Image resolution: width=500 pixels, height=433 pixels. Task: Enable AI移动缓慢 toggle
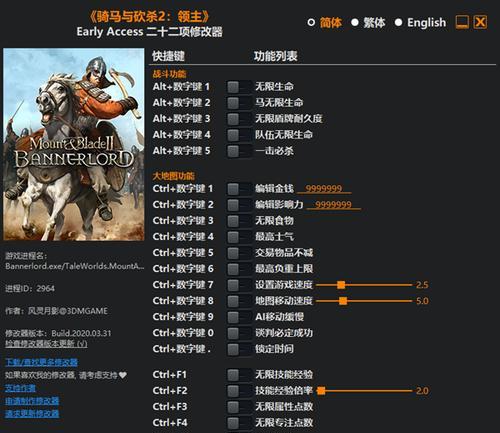tap(239, 317)
